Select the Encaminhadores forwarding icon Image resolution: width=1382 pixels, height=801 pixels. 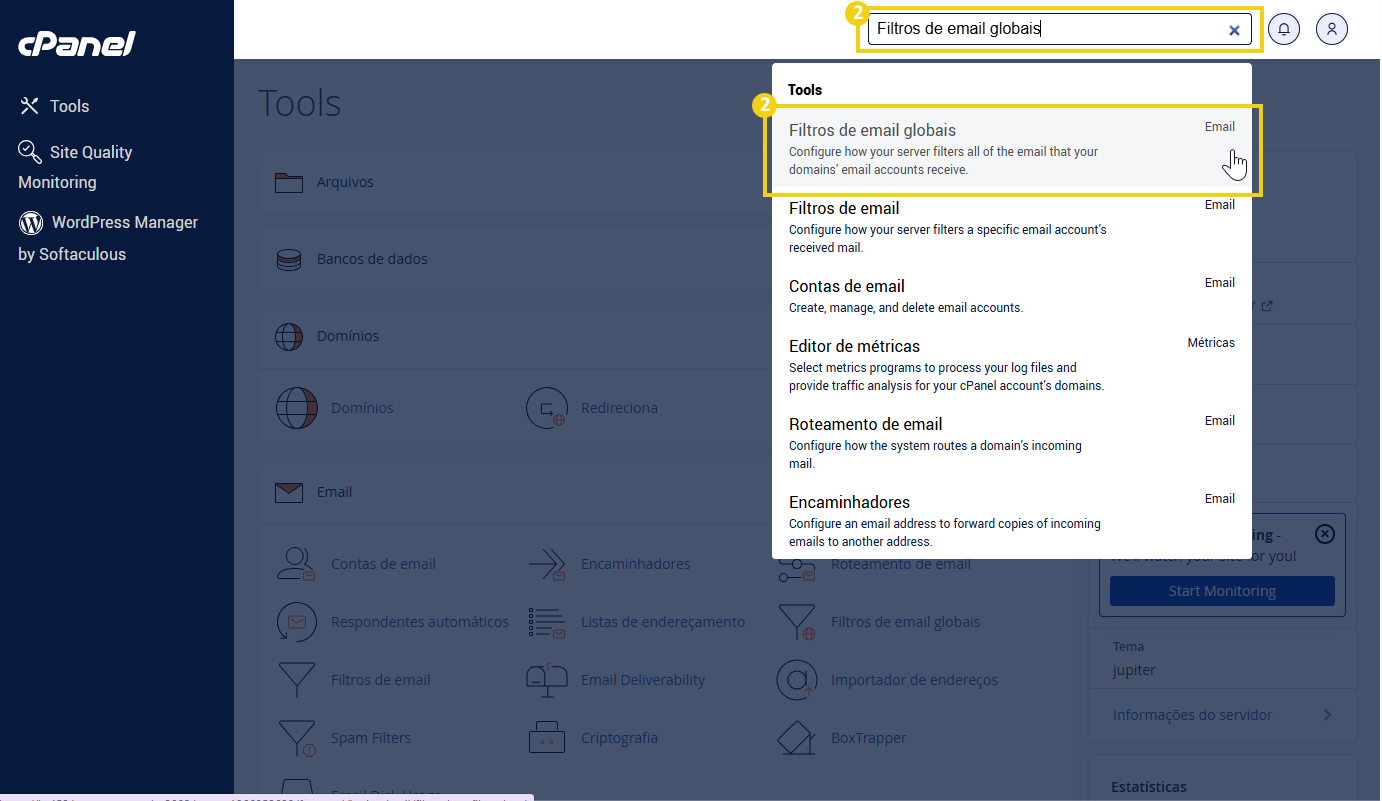(546, 563)
